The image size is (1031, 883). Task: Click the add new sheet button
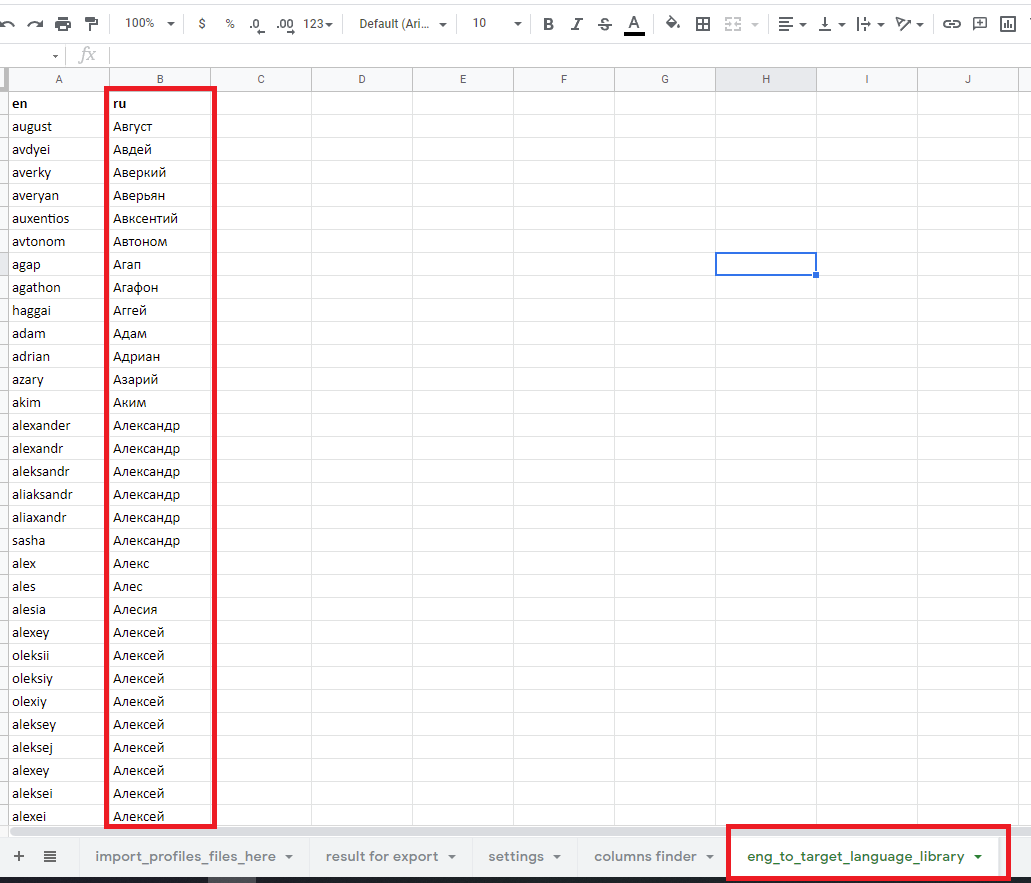pos(19,856)
